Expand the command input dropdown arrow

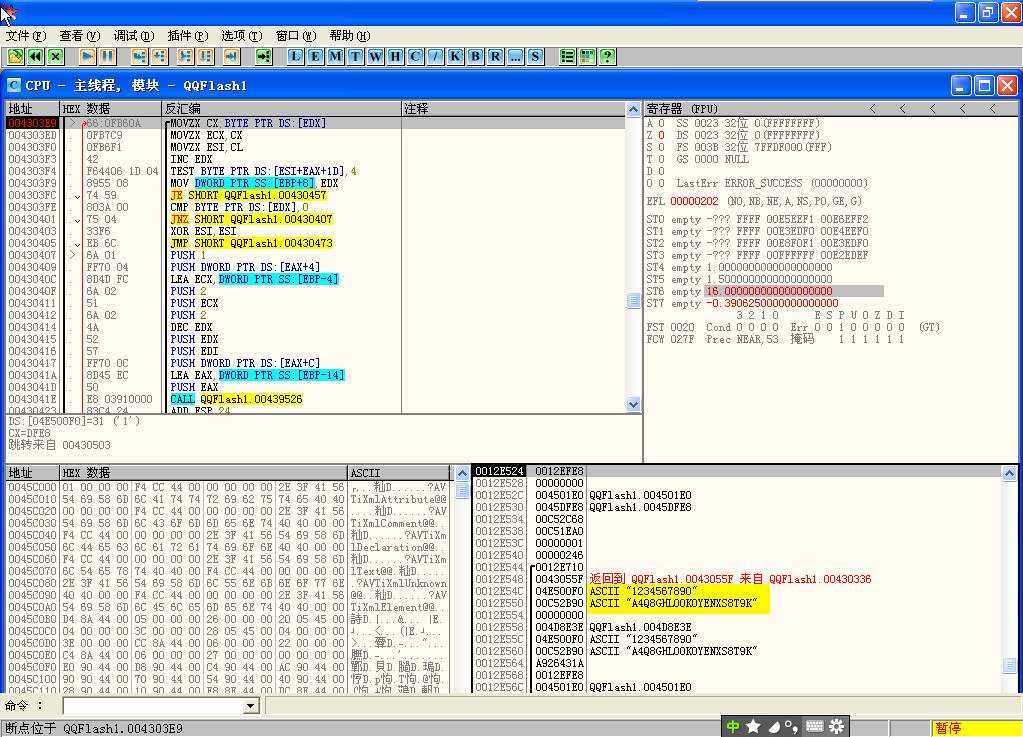tap(251, 706)
